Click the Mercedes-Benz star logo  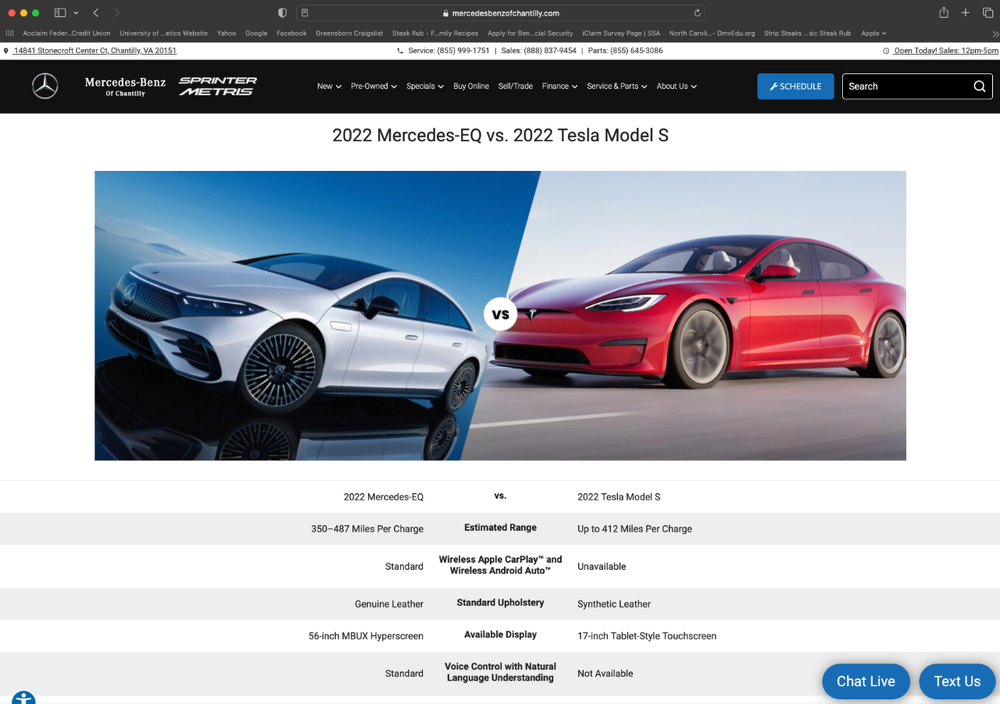click(45, 87)
